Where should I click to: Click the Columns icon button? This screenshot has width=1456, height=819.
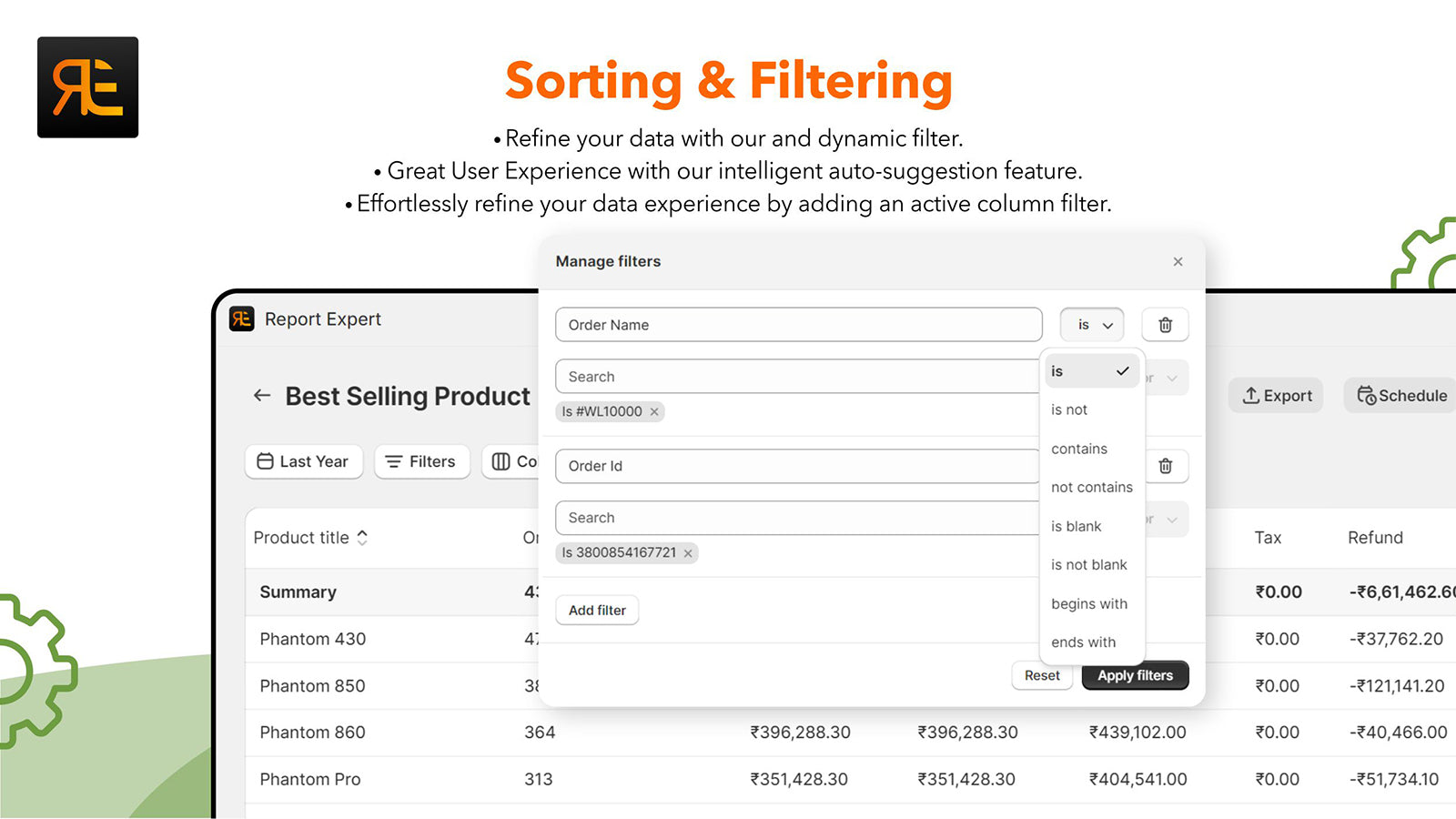click(x=501, y=461)
